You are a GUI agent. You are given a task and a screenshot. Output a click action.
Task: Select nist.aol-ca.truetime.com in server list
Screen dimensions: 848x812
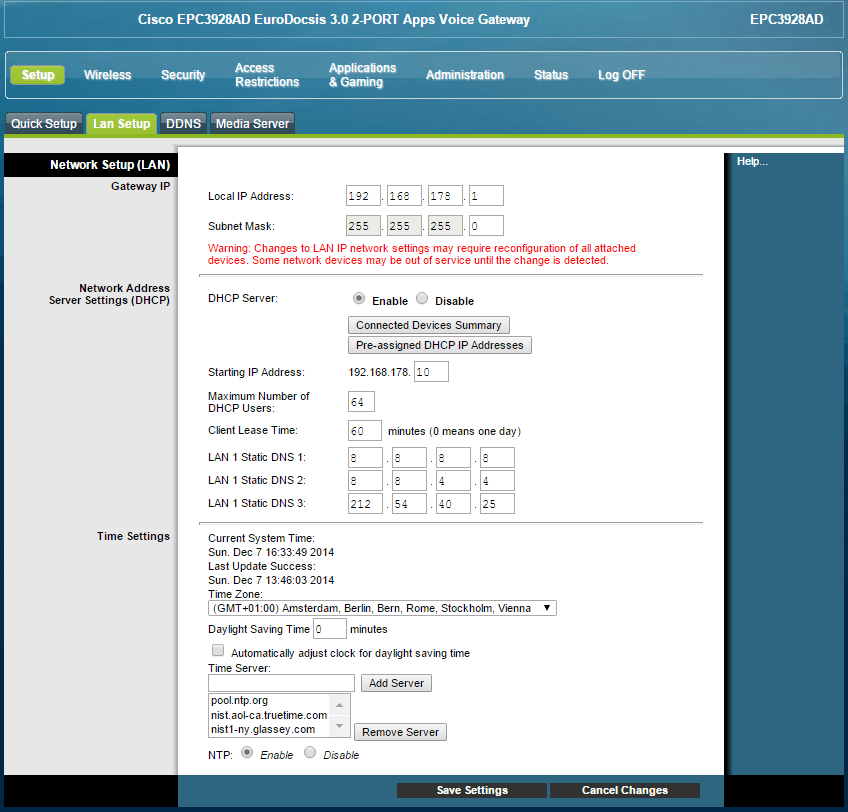click(x=269, y=715)
